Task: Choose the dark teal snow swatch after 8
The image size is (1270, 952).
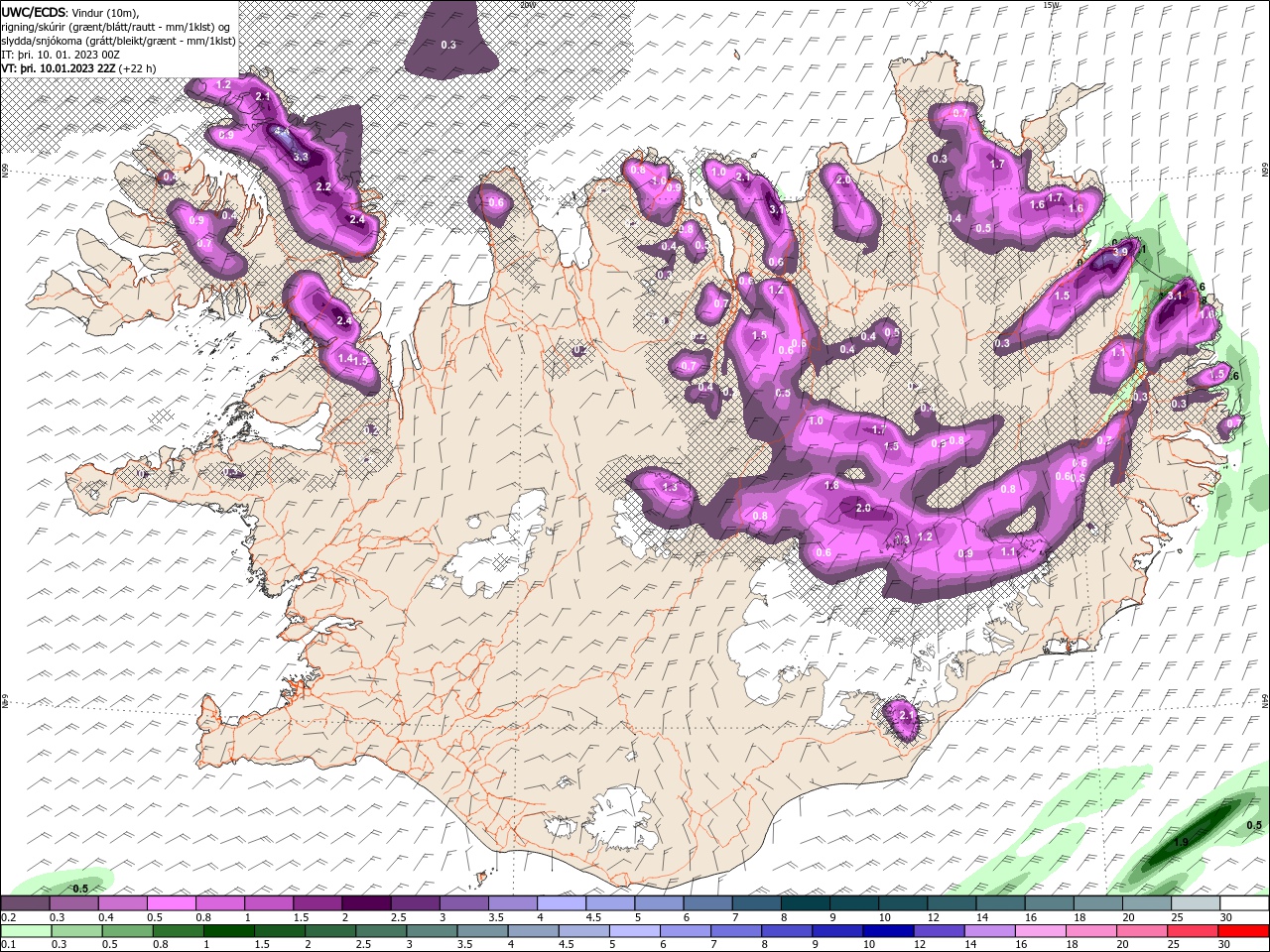Action: pos(804,903)
